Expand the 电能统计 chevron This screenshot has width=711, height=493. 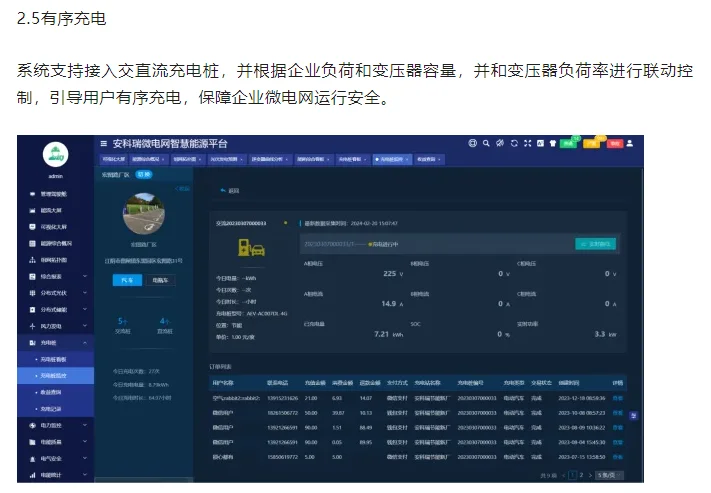[85, 475]
